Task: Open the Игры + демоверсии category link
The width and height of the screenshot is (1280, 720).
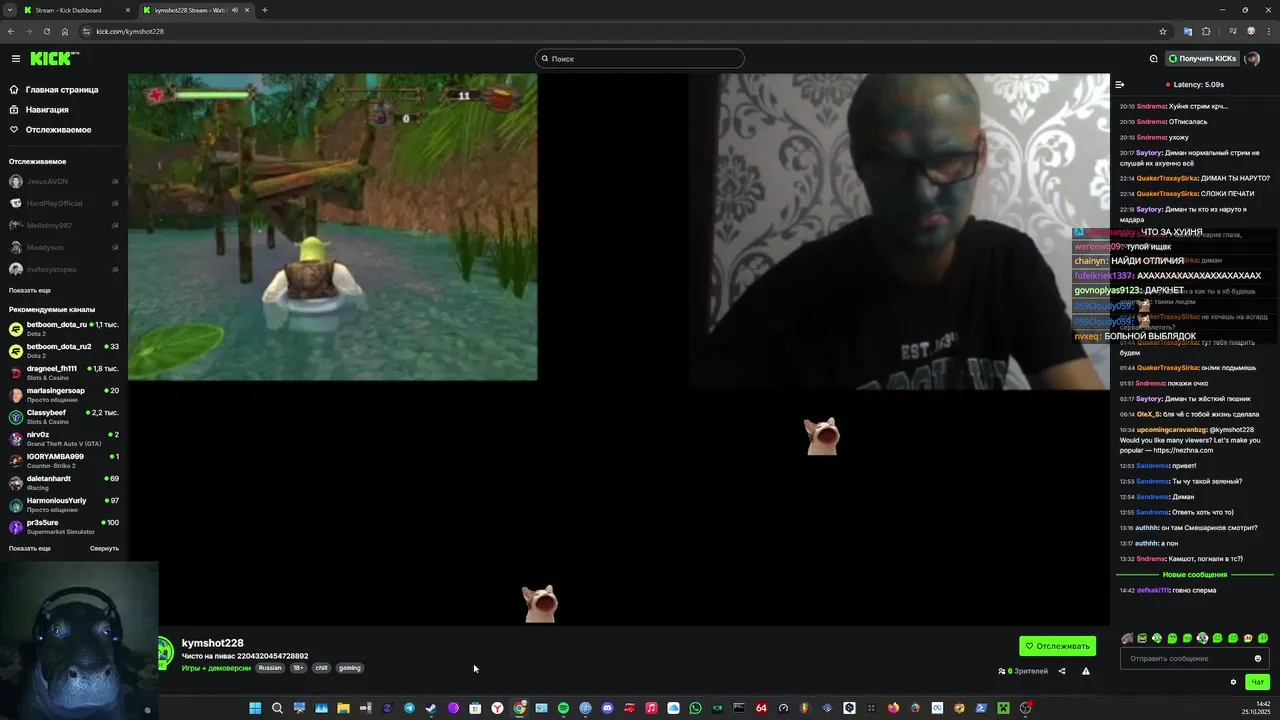Action: click(216, 668)
